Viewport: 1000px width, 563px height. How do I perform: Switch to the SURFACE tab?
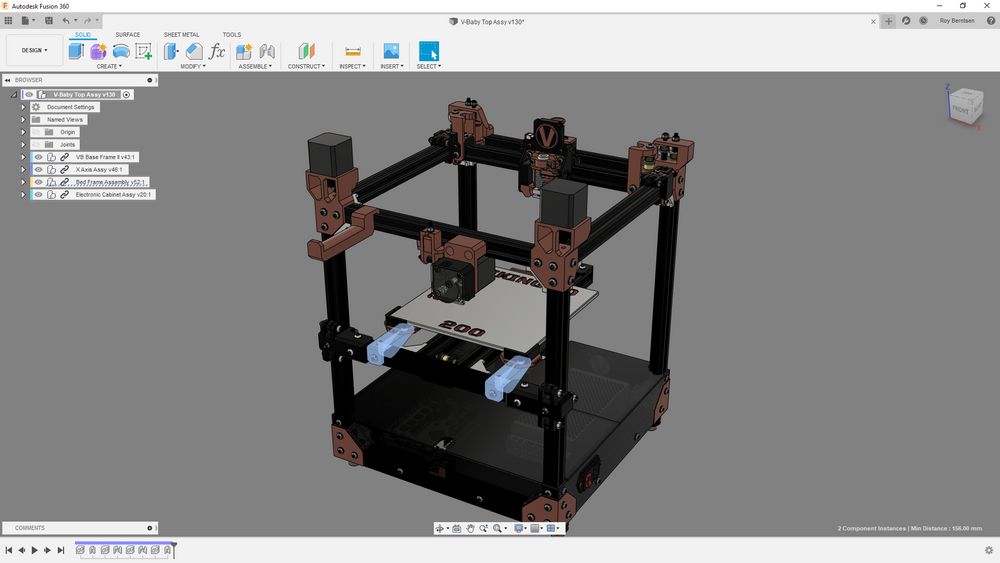[128, 34]
